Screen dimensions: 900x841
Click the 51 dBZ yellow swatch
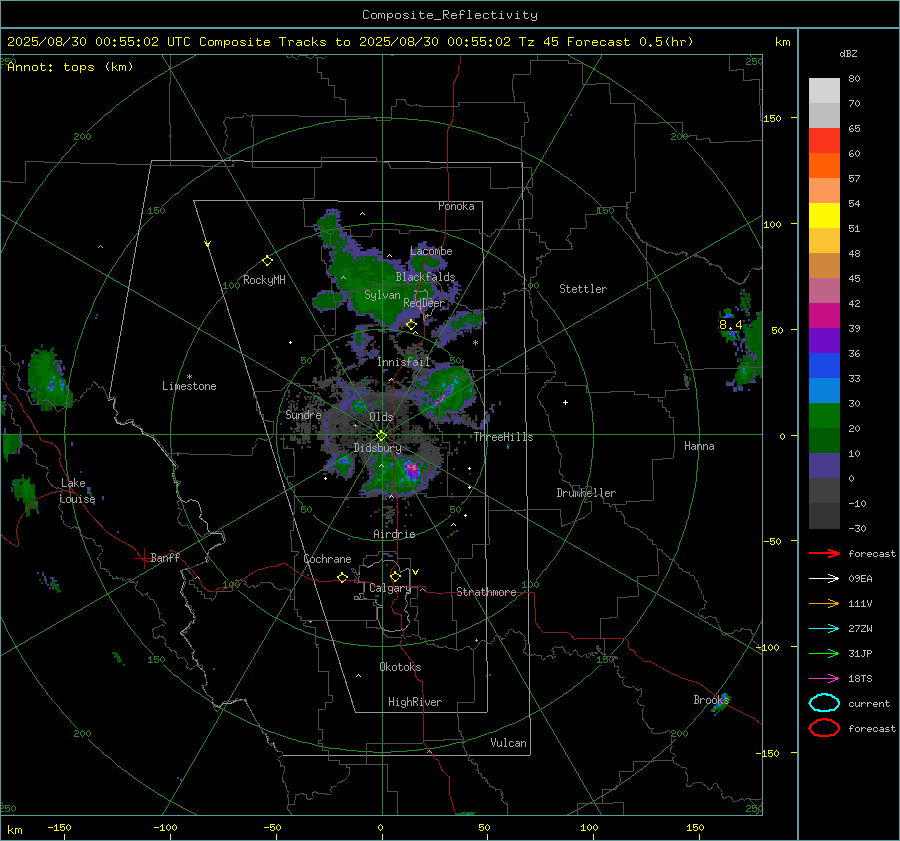click(x=824, y=215)
